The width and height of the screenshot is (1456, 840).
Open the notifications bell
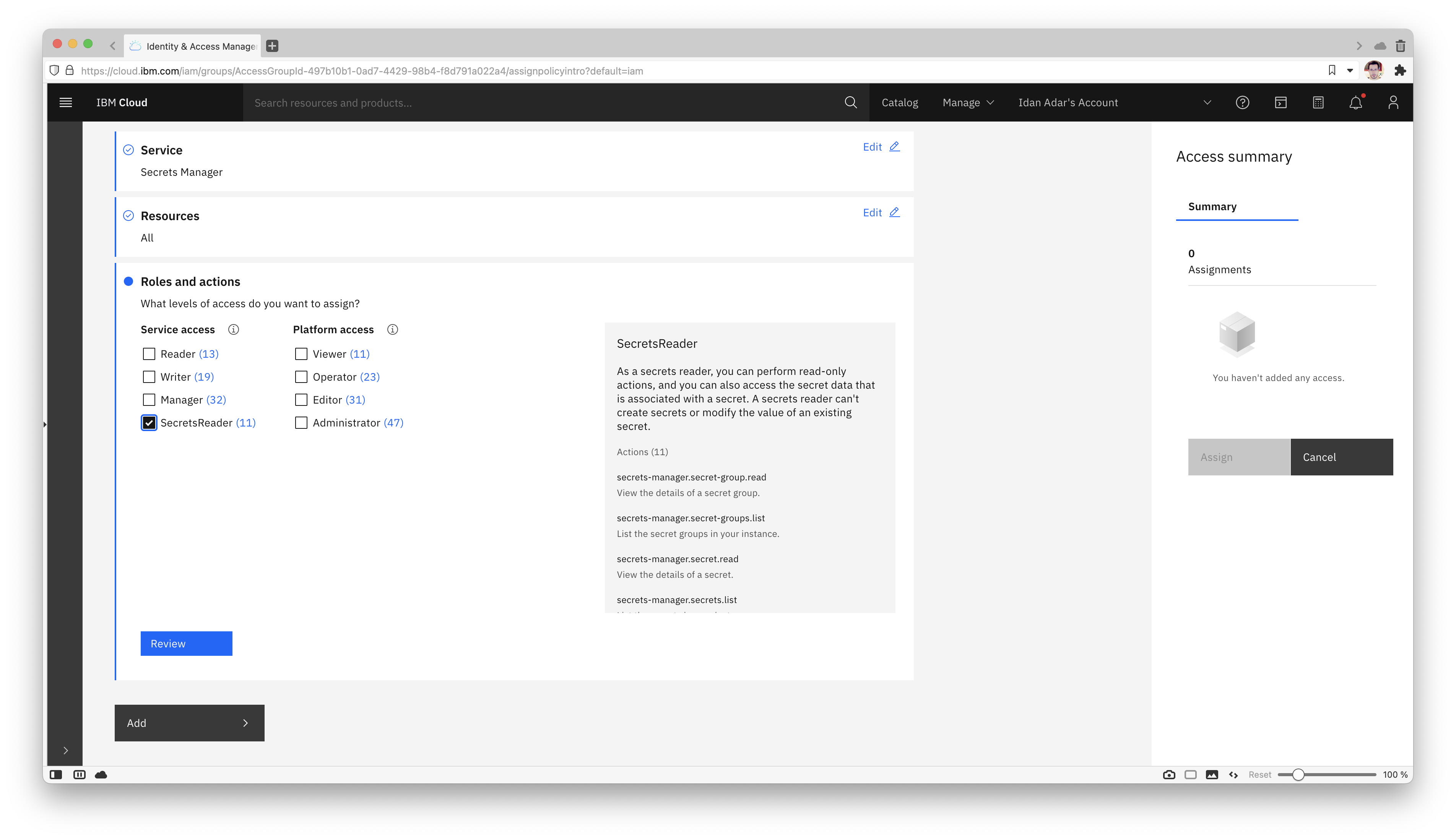1355,102
